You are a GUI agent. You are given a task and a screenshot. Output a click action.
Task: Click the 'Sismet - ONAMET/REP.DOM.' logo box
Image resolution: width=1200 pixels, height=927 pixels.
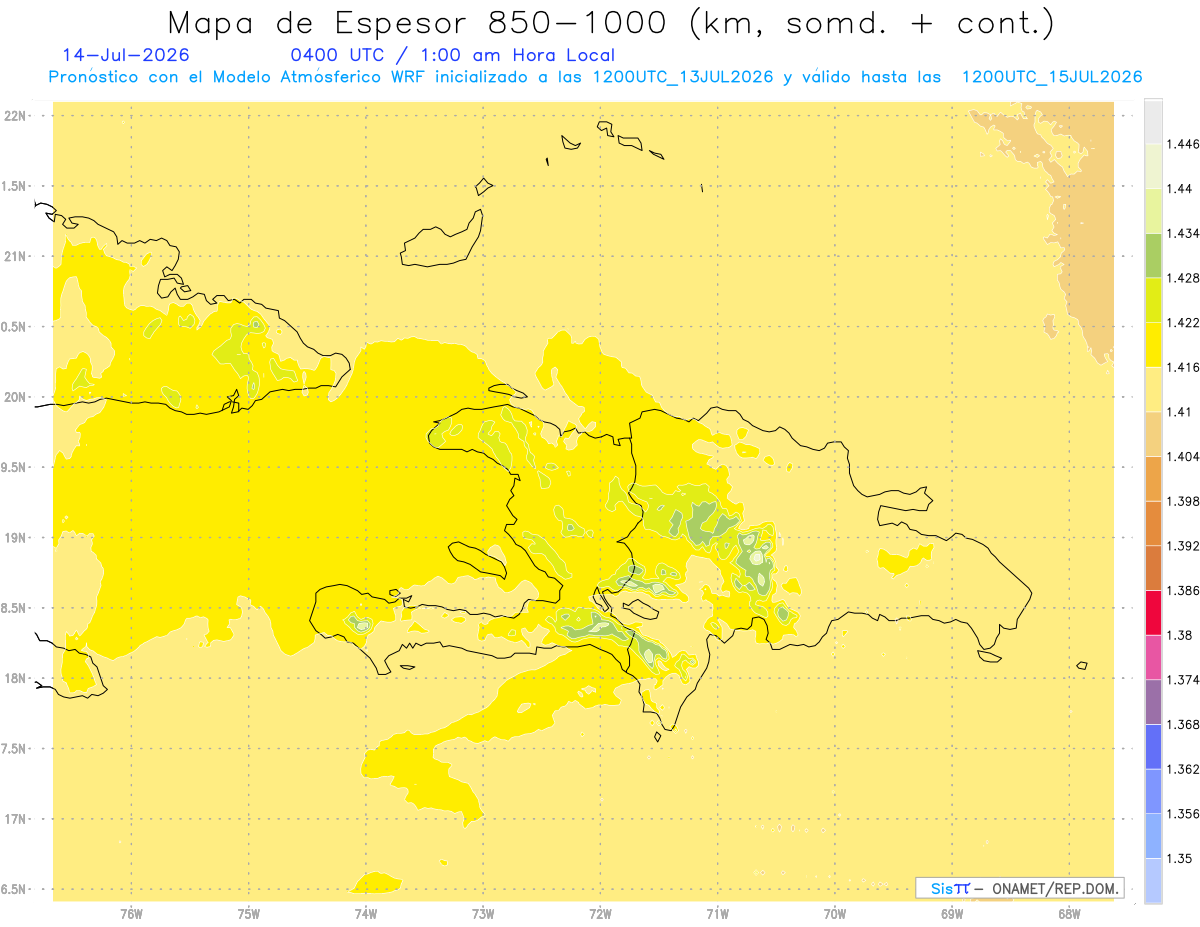click(x=1020, y=888)
